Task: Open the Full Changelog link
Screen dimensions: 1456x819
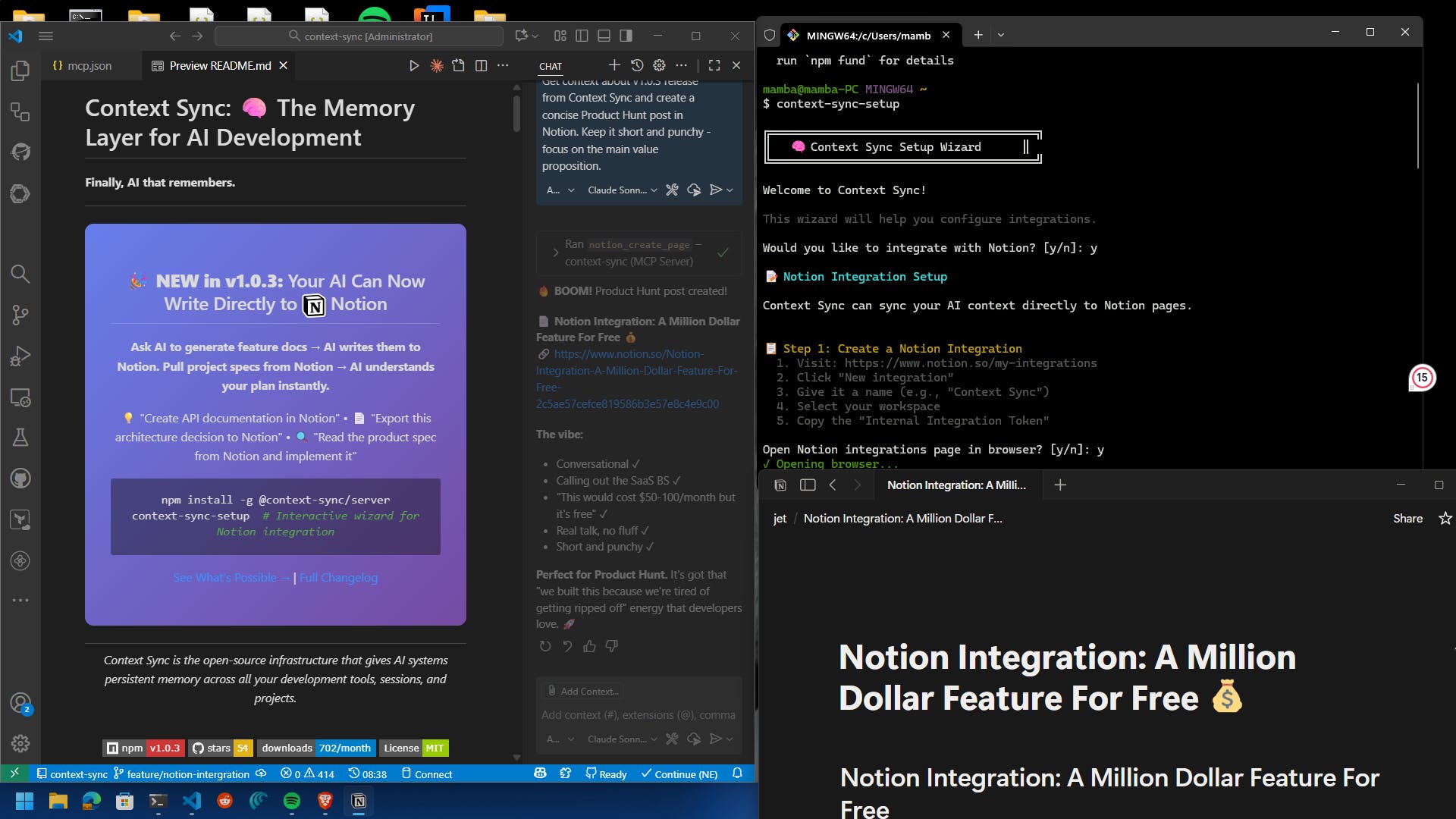Action: 338,578
